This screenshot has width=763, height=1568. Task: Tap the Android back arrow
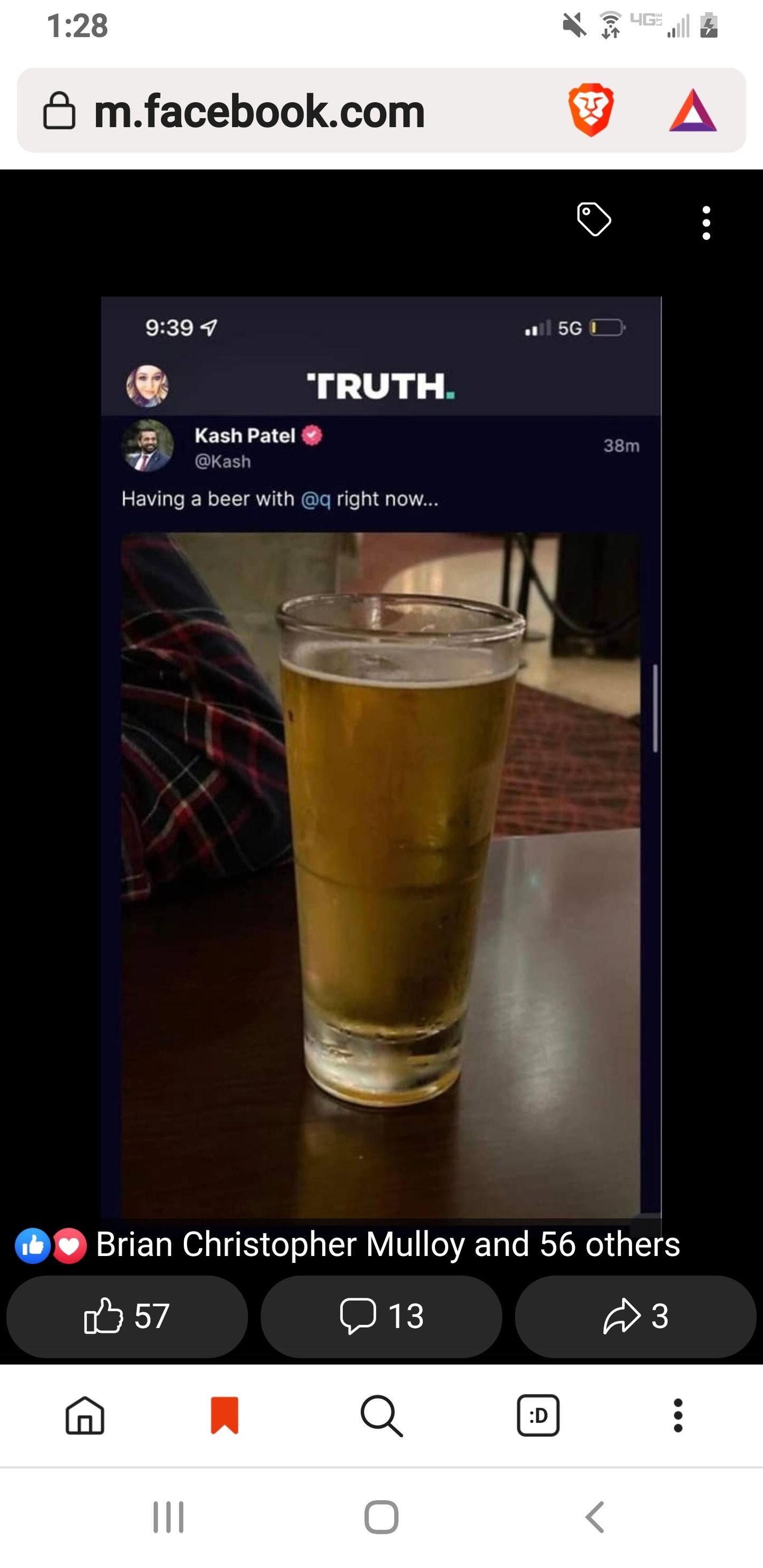[x=594, y=1516]
